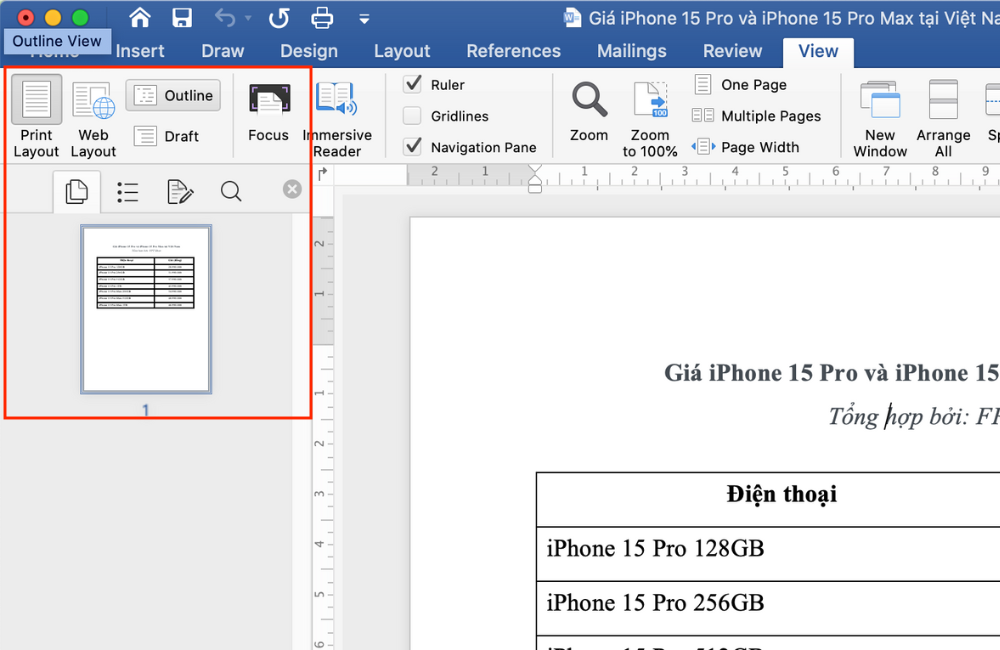This screenshot has width=1000, height=650.
Task: Click the page number 1 label under thumbnail
Action: pyautogui.click(x=145, y=410)
